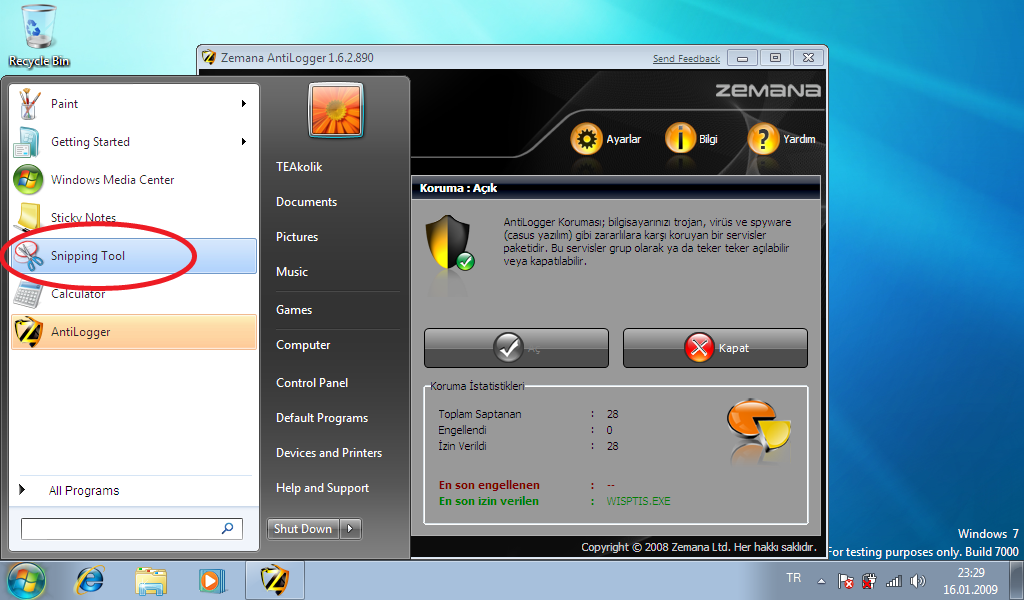Image resolution: width=1024 pixels, height=600 pixels.
Task: Click the Shut Down button
Action: [303, 529]
